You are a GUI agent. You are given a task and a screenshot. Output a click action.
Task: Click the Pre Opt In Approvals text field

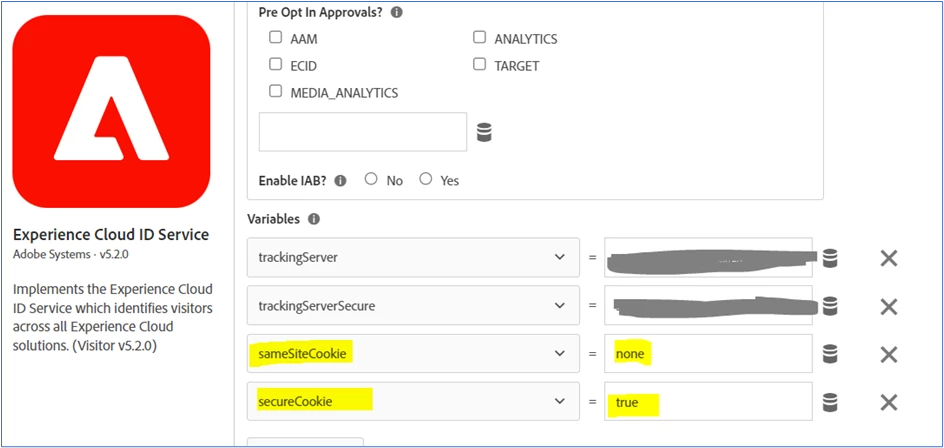pos(363,131)
